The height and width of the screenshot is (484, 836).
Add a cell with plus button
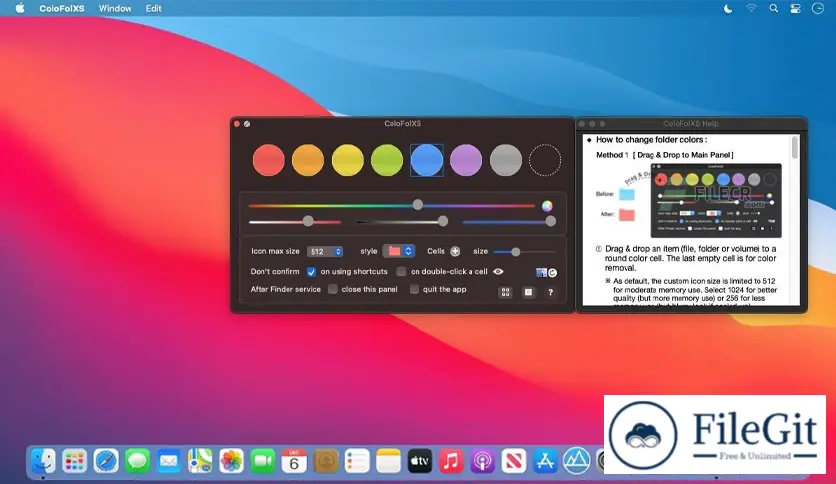[455, 251]
